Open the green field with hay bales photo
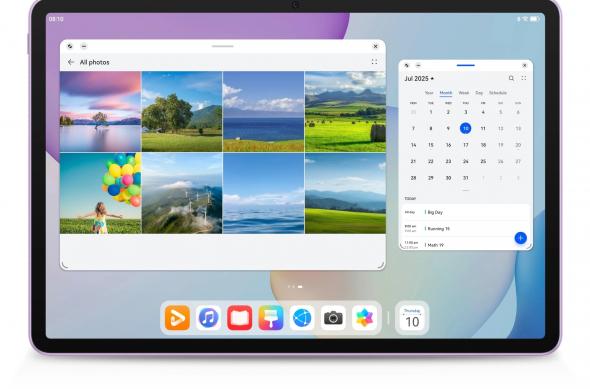This screenshot has width=590, height=389. [345, 112]
